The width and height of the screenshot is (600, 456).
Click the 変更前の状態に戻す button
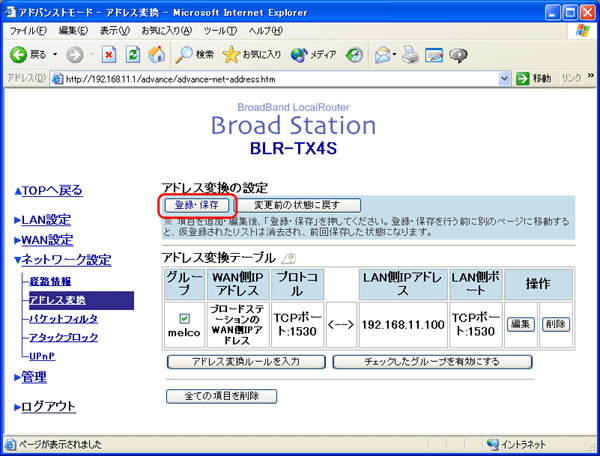click(x=297, y=205)
